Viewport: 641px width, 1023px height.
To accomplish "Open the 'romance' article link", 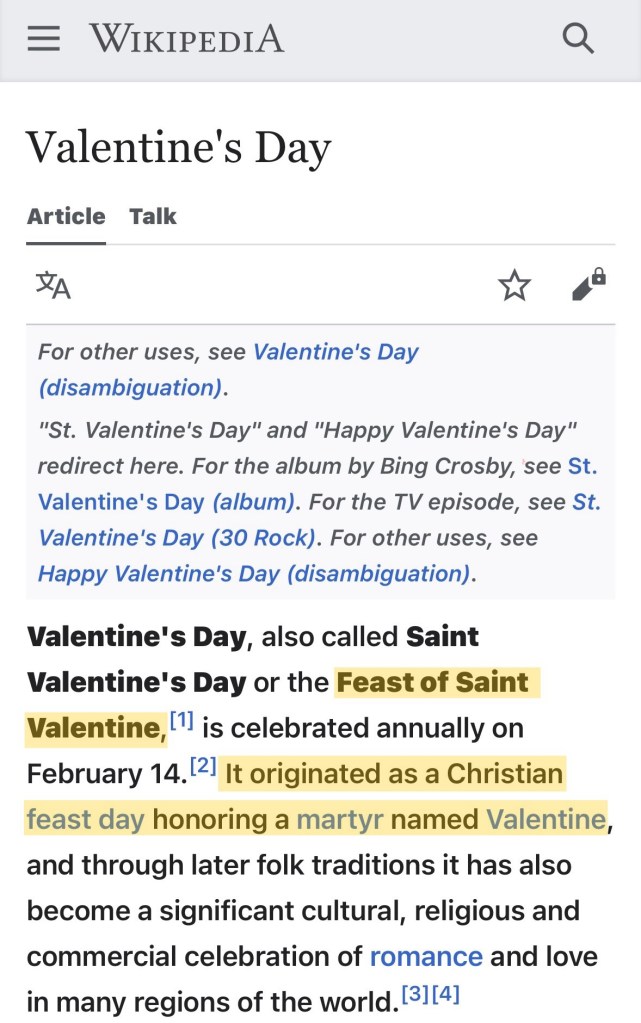I will point(426,956).
